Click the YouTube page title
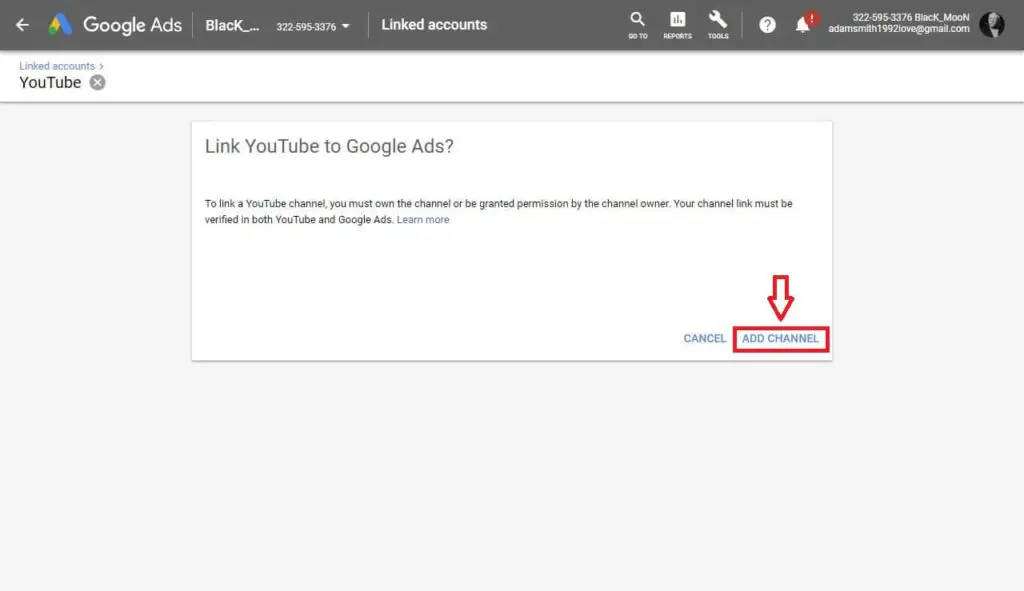Screen dimensions: 1024x591 pyautogui.click(x=50, y=82)
